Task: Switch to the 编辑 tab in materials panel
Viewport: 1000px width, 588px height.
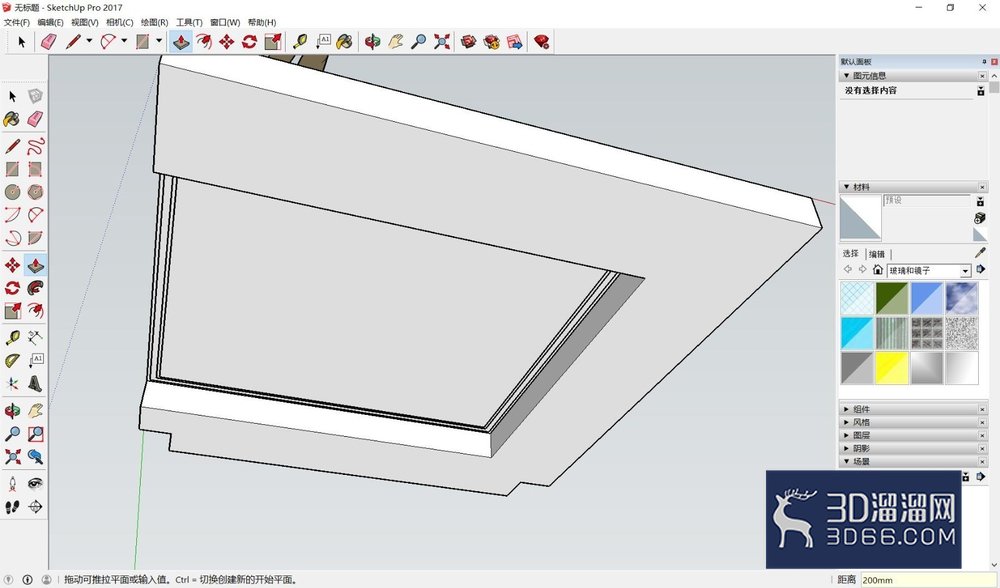Action: [877, 254]
